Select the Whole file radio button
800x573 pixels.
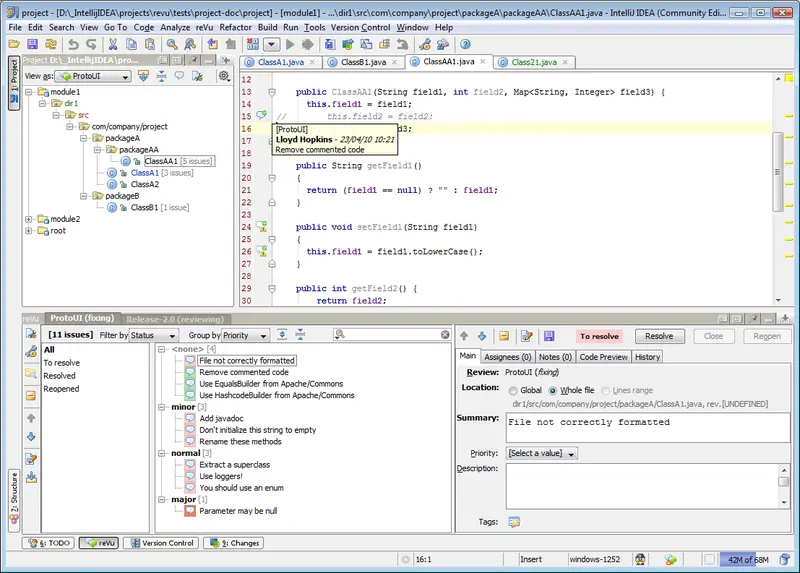pyautogui.click(x=554, y=390)
